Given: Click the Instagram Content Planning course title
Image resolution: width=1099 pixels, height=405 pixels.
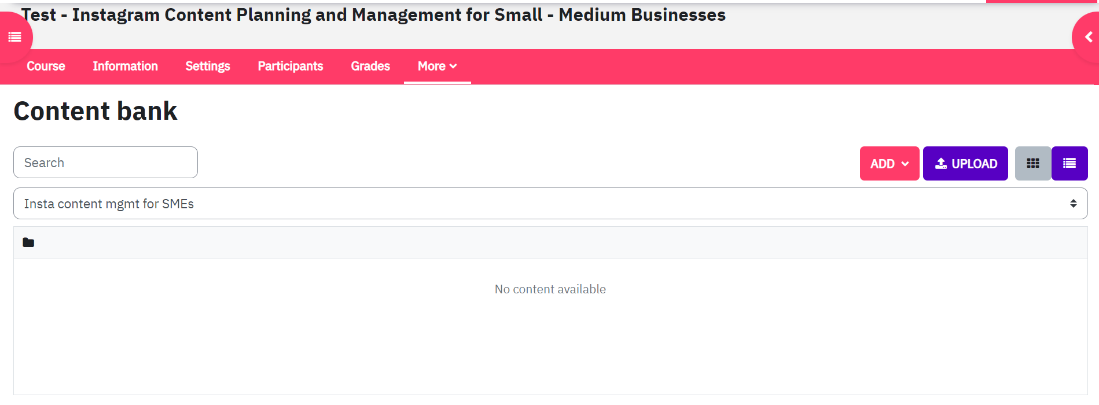Looking at the screenshot, I should click(374, 14).
